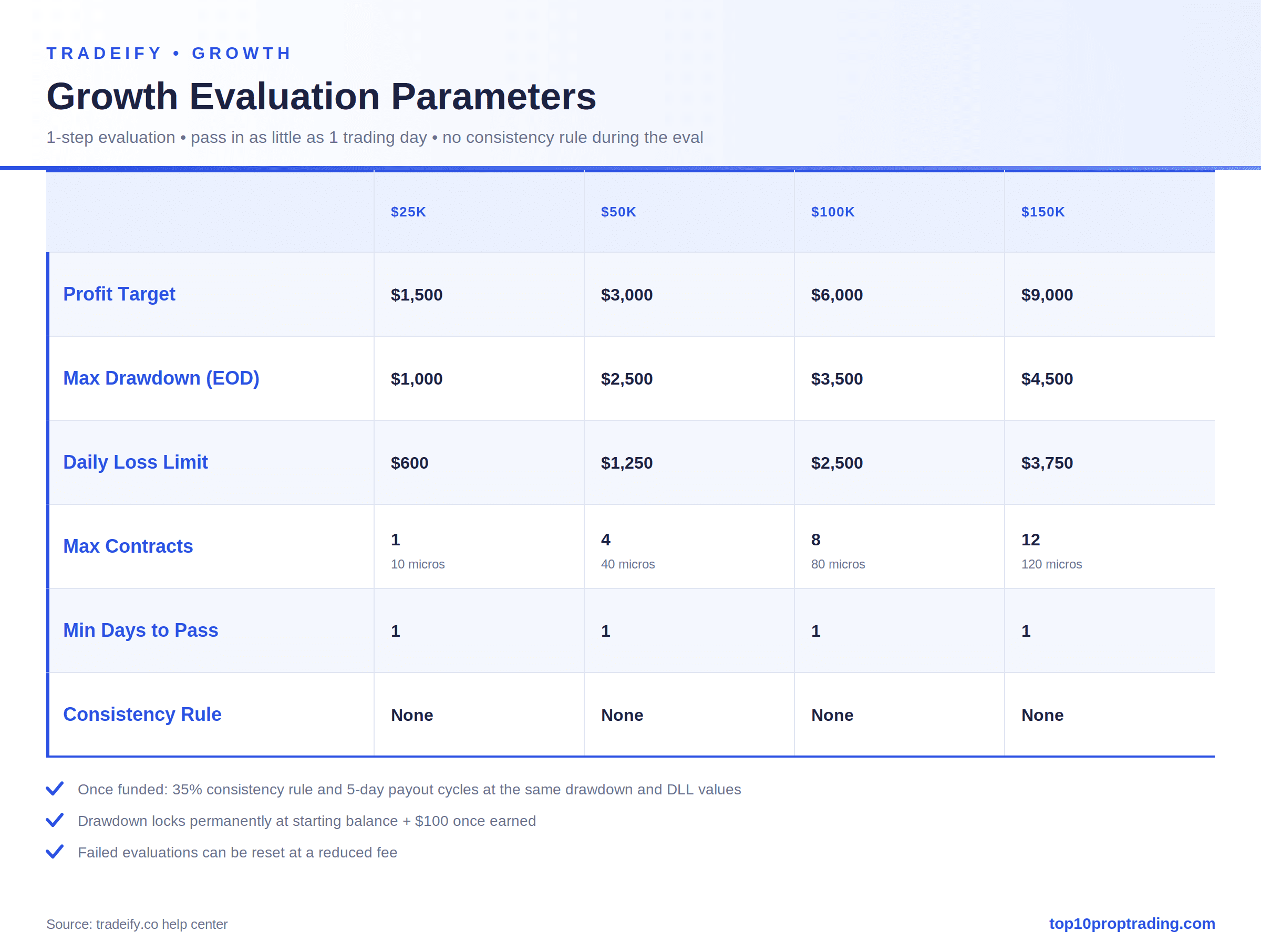Click the 'Max Contracts' row label
This screenshot has height=952, width=1261.
128,546
